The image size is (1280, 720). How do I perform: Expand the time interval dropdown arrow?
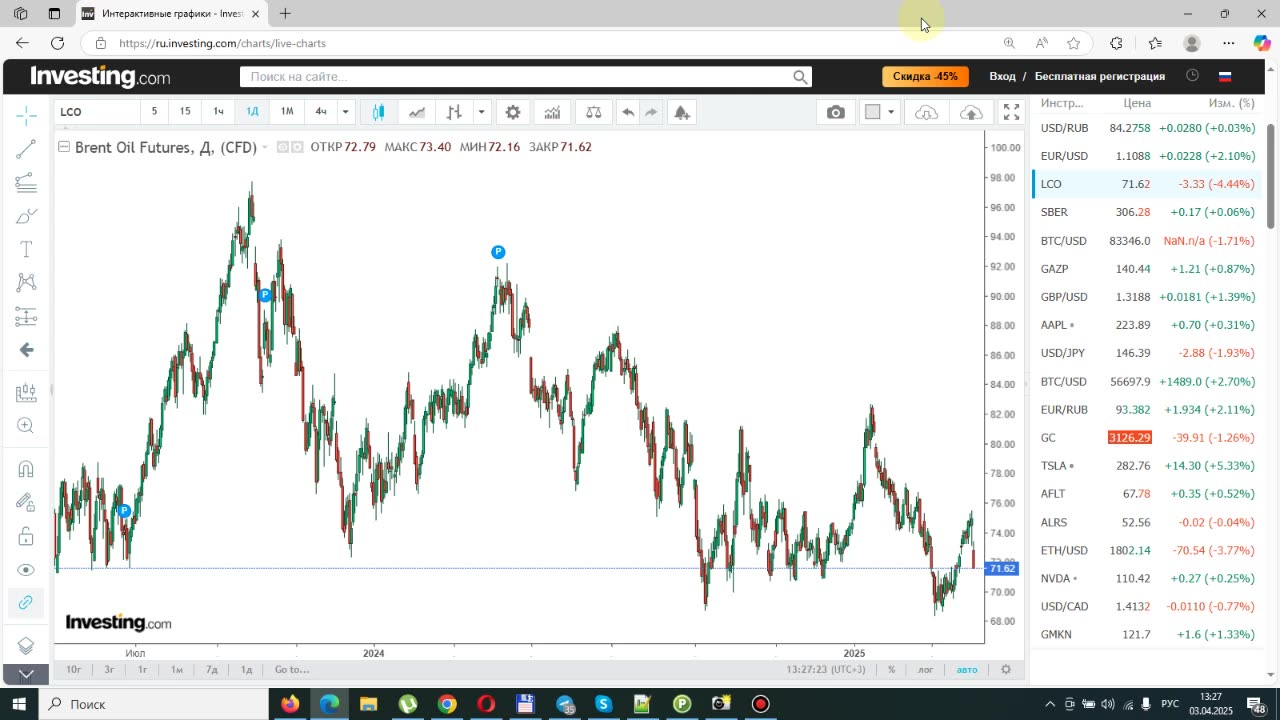point(345,112)
